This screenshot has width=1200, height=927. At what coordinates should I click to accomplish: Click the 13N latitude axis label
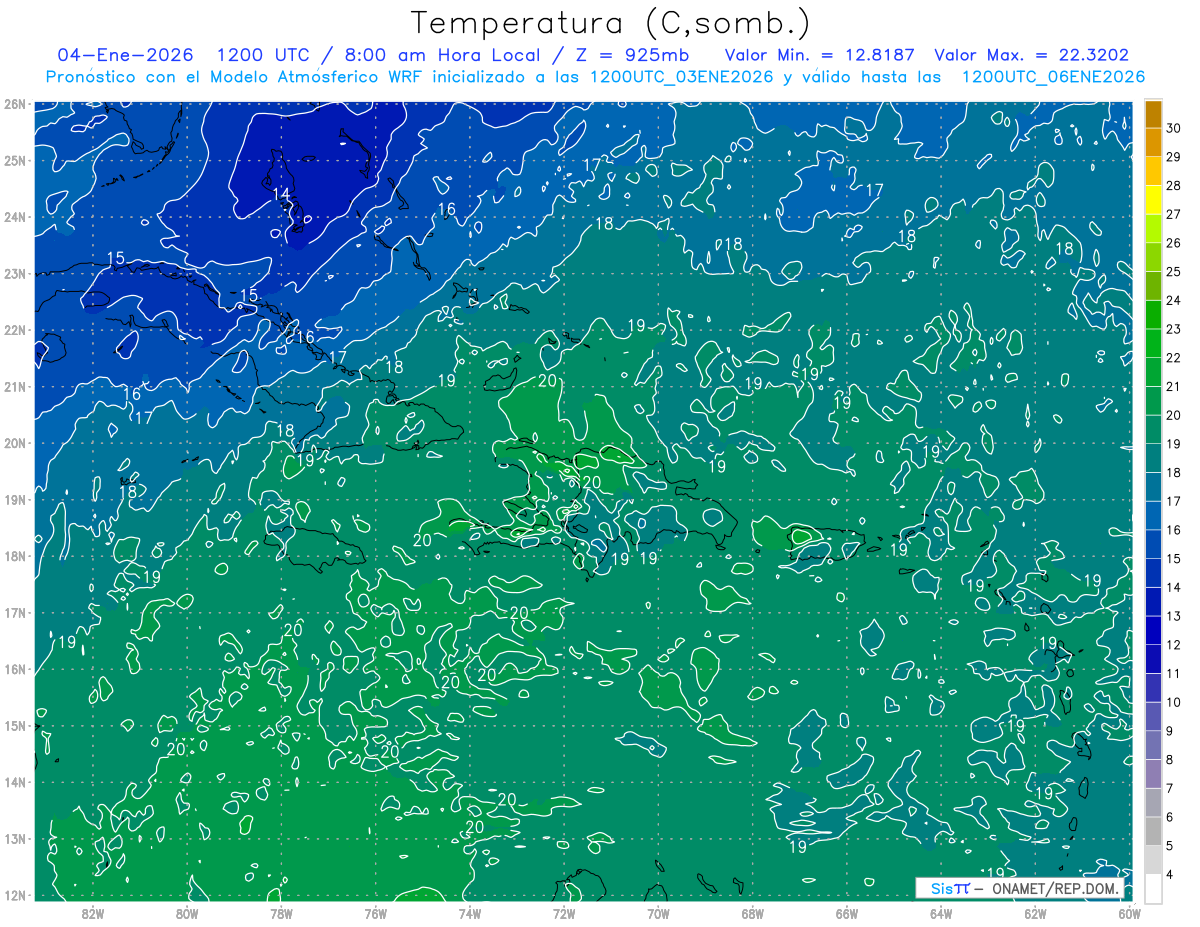tap(14, 838)
